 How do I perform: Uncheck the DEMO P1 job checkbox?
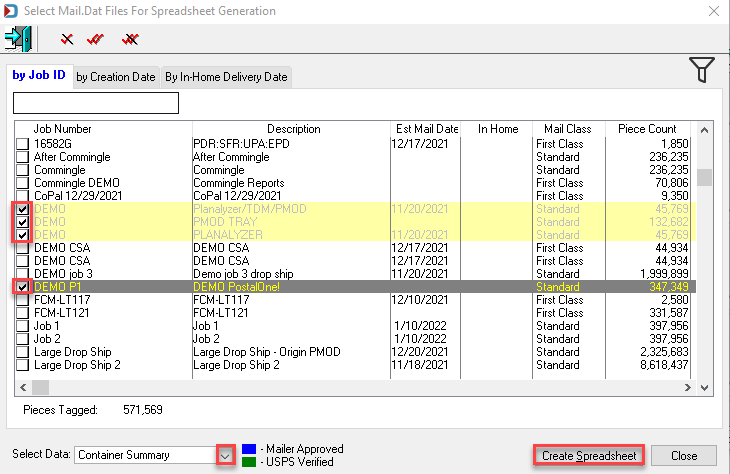point(22,287)
